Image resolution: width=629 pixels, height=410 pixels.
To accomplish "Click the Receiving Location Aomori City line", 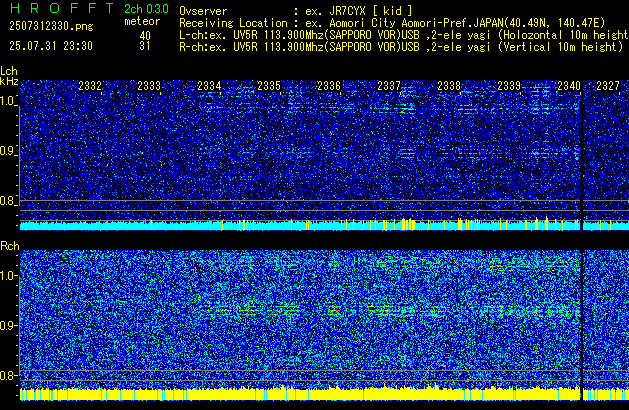I will (392, 23).
